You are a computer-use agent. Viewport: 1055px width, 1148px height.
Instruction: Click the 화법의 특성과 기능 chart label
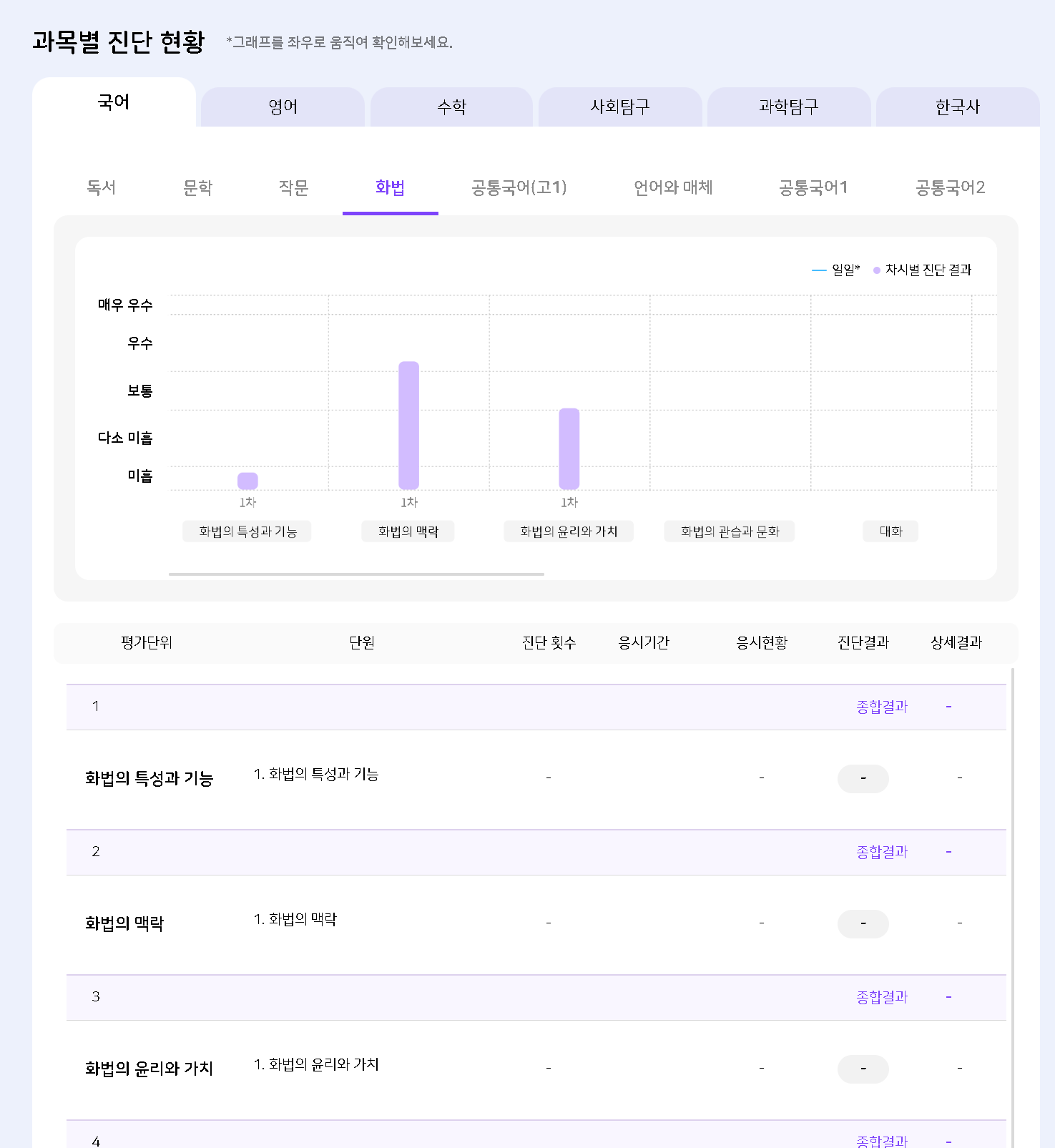pos(247,531)
